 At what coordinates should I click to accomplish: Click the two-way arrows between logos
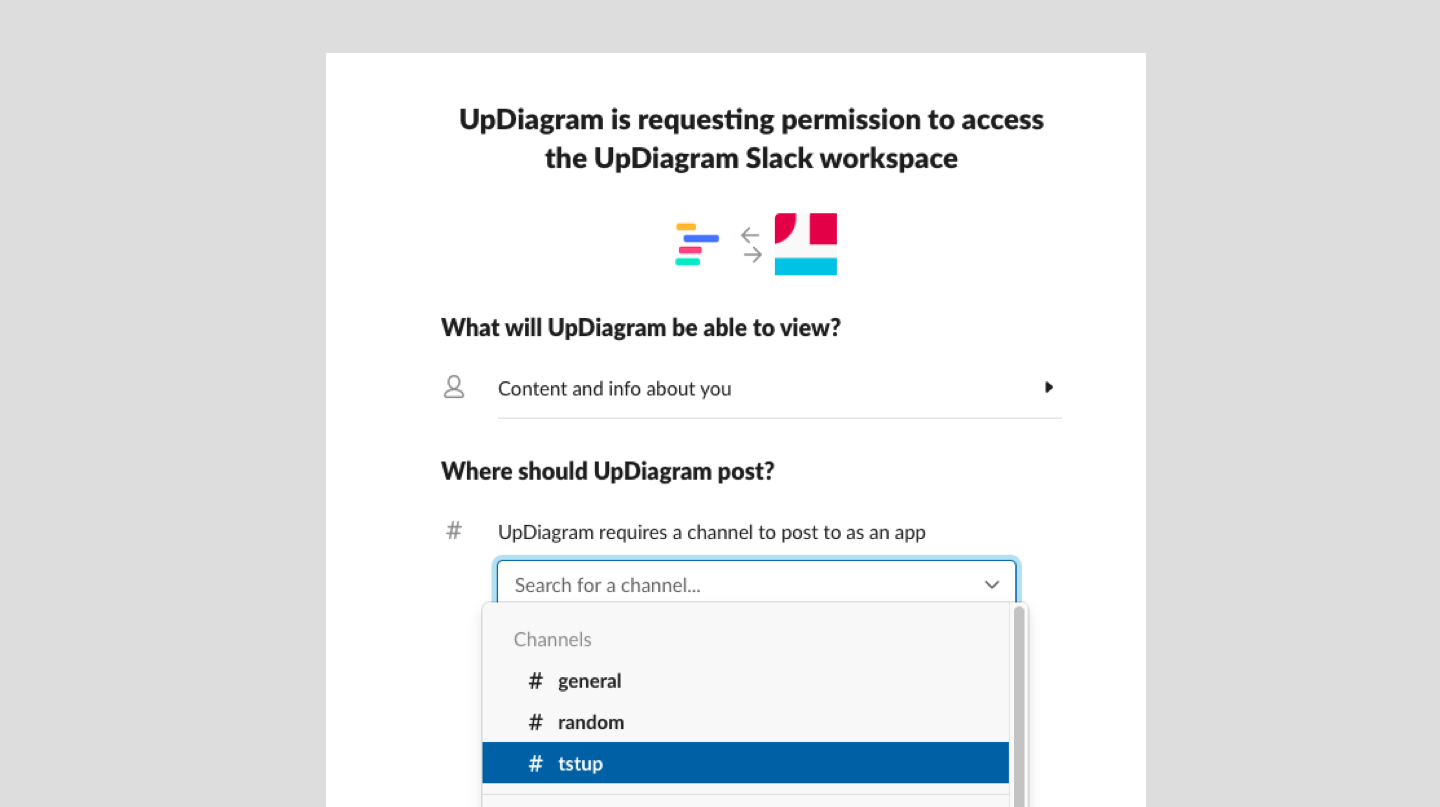click(x=751, y=245)
